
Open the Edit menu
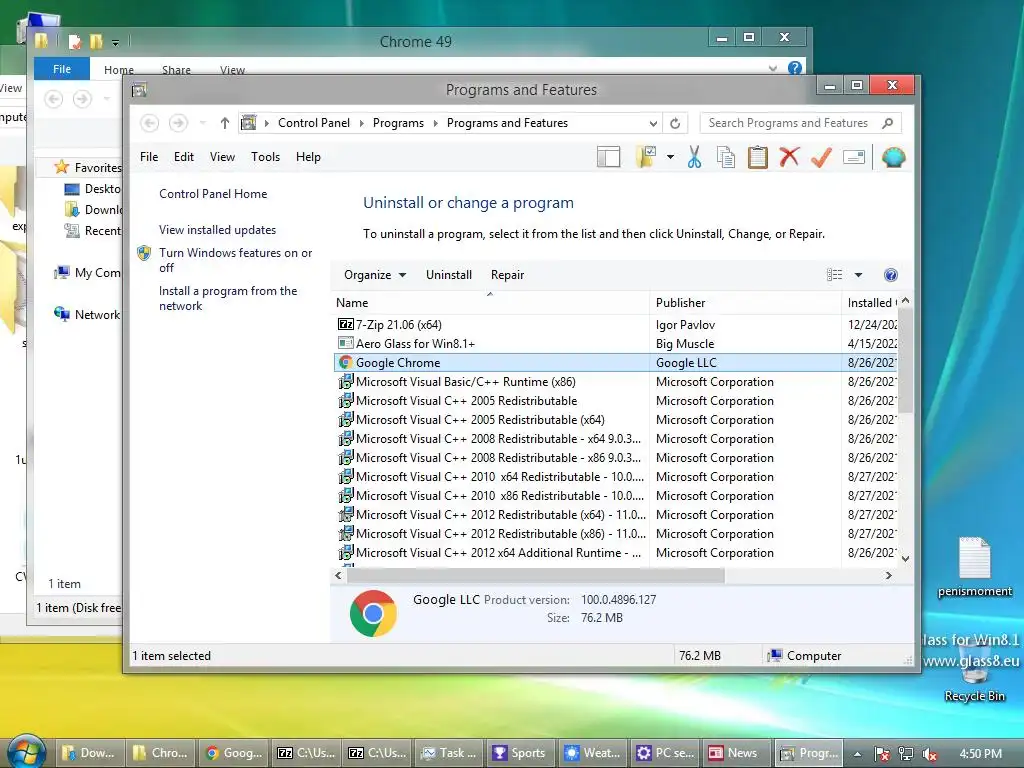tap(184, 157)
